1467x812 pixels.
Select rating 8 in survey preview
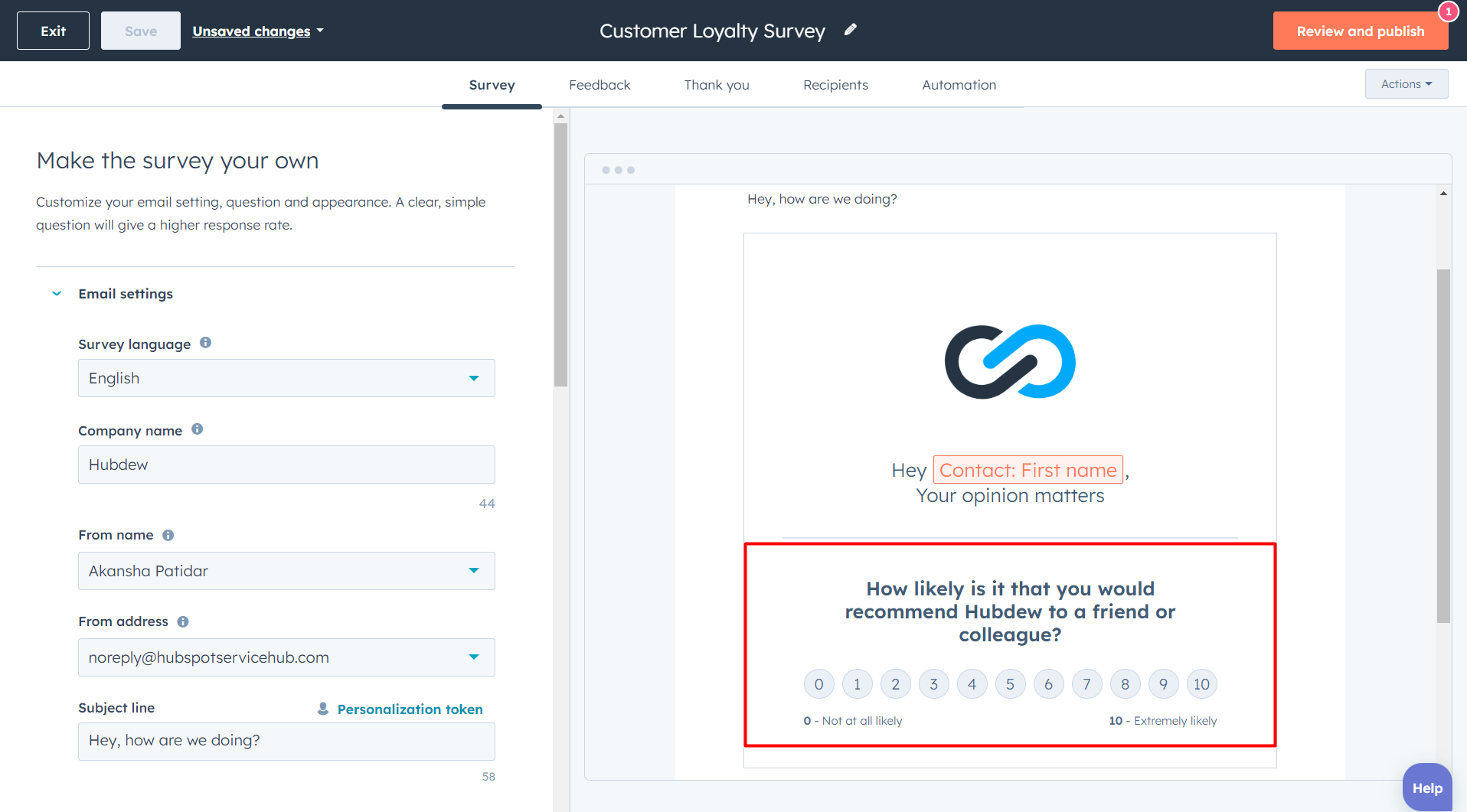click(x=1125, y=684)
